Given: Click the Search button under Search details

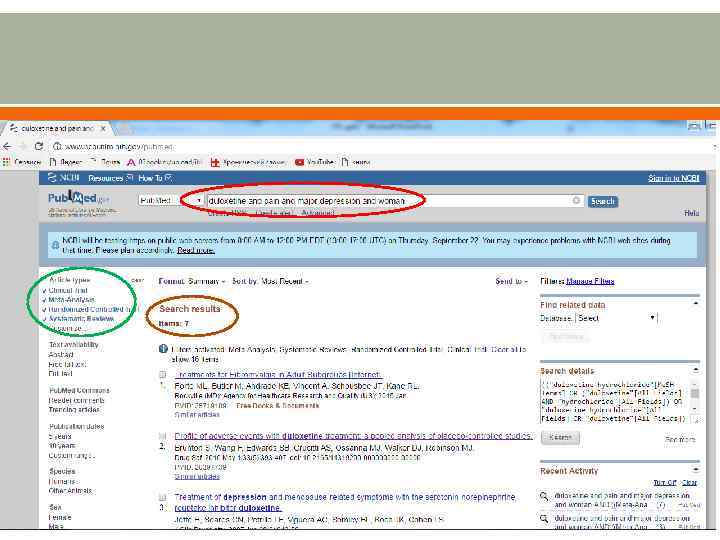Looking at the screenshot, I should 560,438.
